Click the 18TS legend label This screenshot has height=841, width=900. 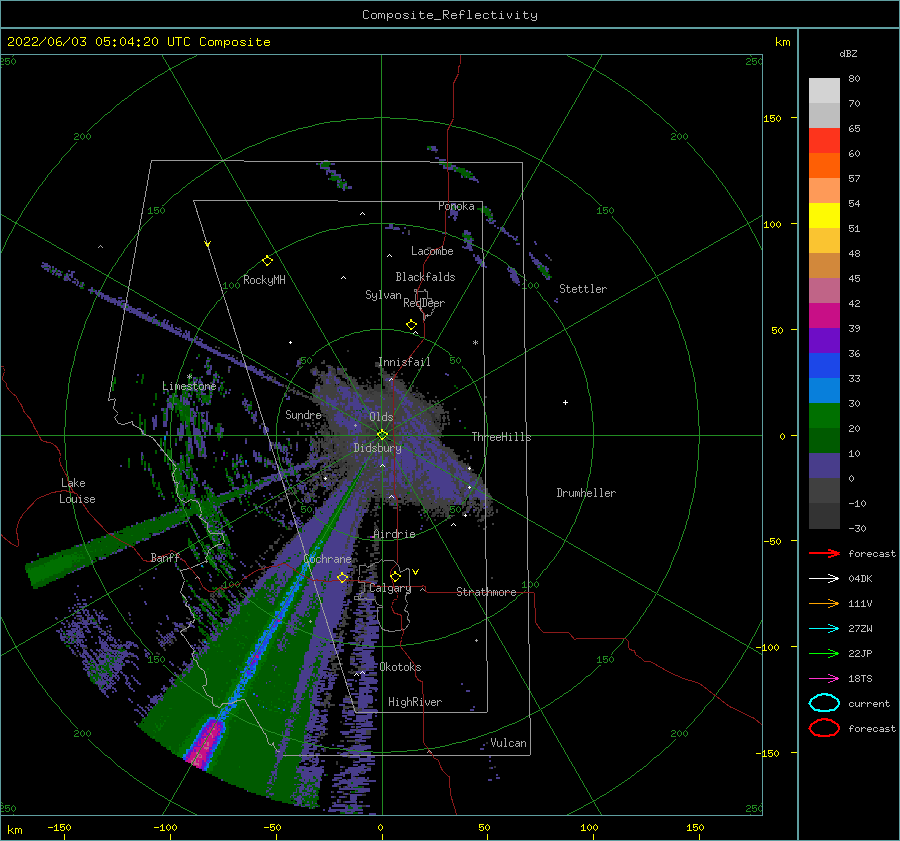(860, 679)
